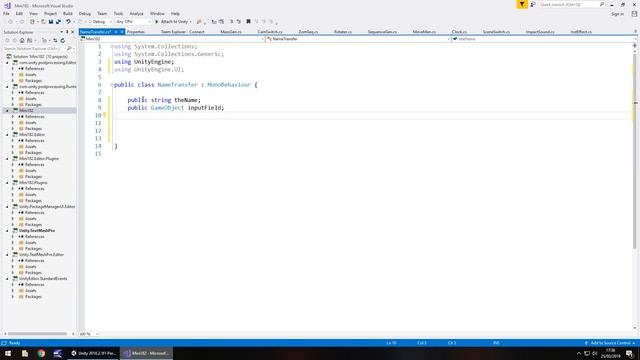
Task: Select the Mini102.Plugins project
Action: click(x=33, y=183)
